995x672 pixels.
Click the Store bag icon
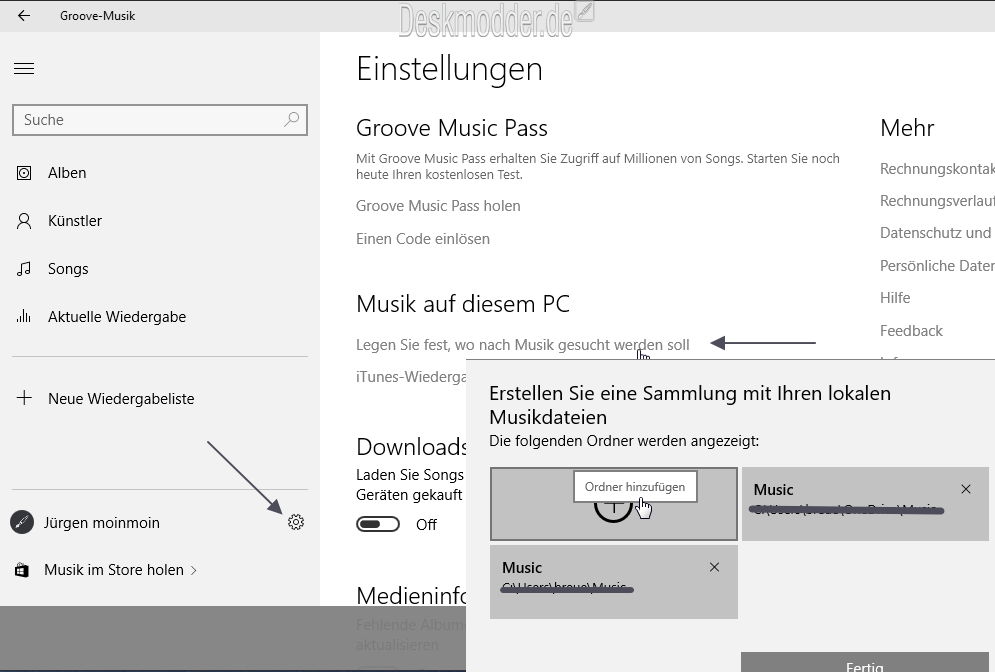pos(22,570)
